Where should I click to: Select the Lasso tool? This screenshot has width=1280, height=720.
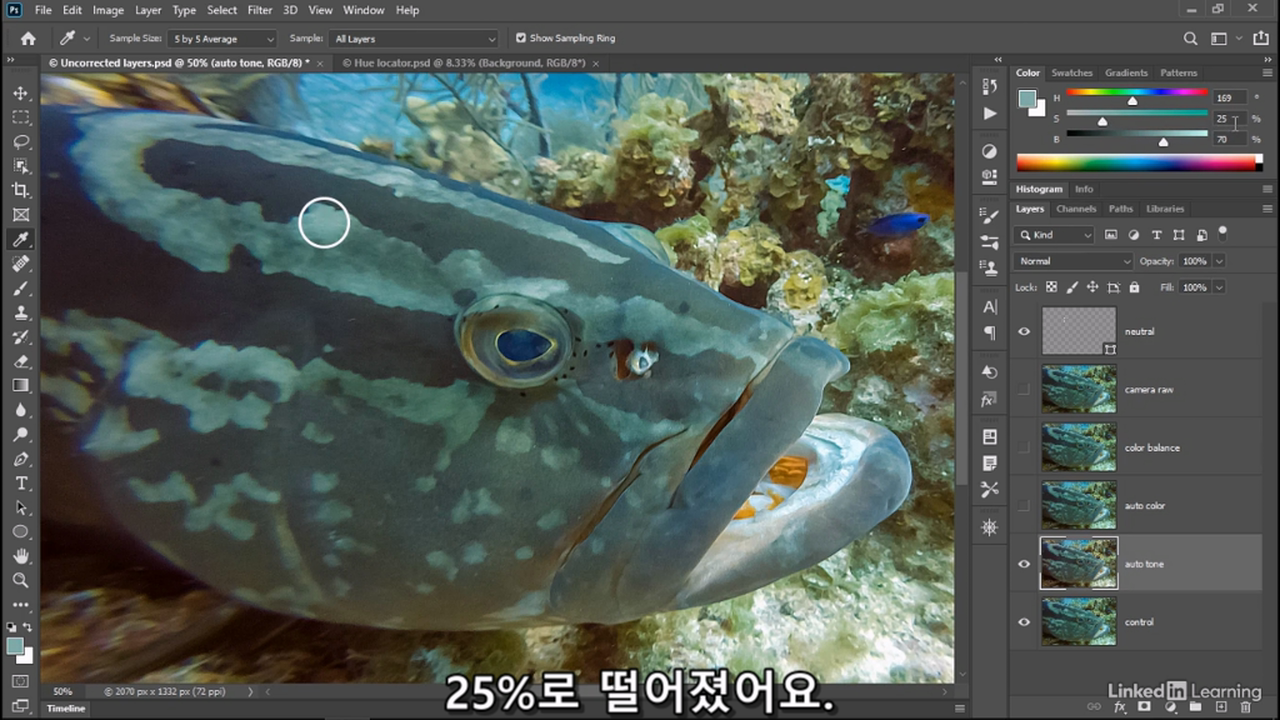tap(20, 142)
